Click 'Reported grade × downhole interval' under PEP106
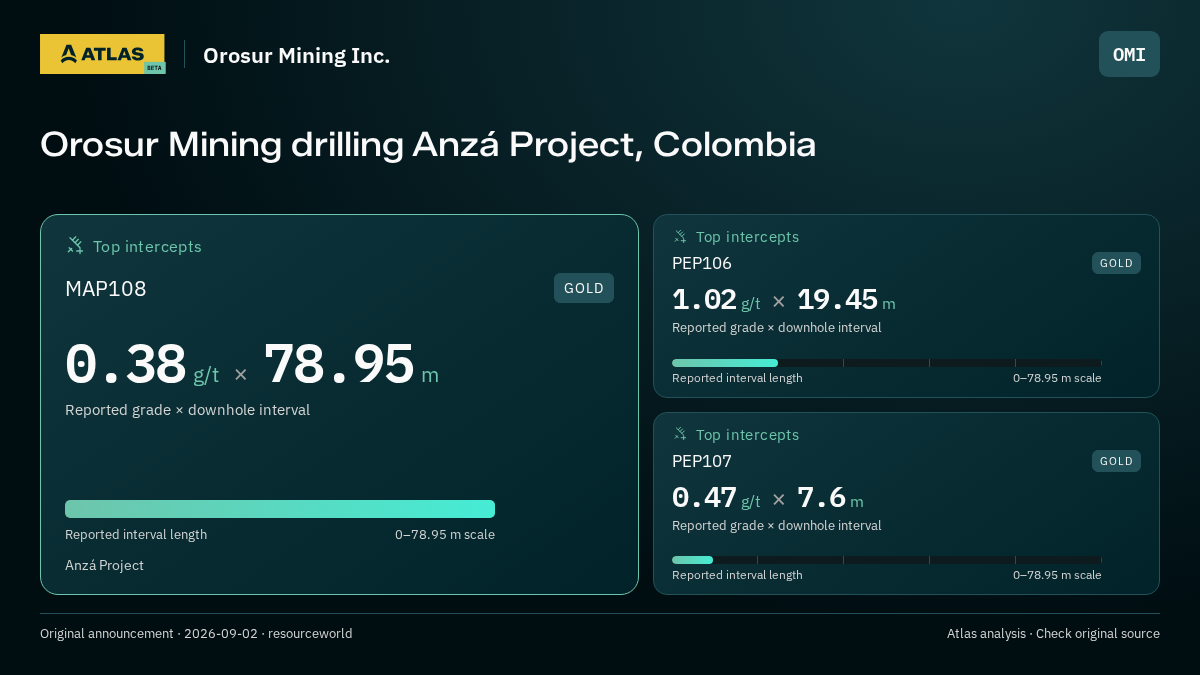The width and height of the screenshot is (1200, 675). click(x=777, y=327)
